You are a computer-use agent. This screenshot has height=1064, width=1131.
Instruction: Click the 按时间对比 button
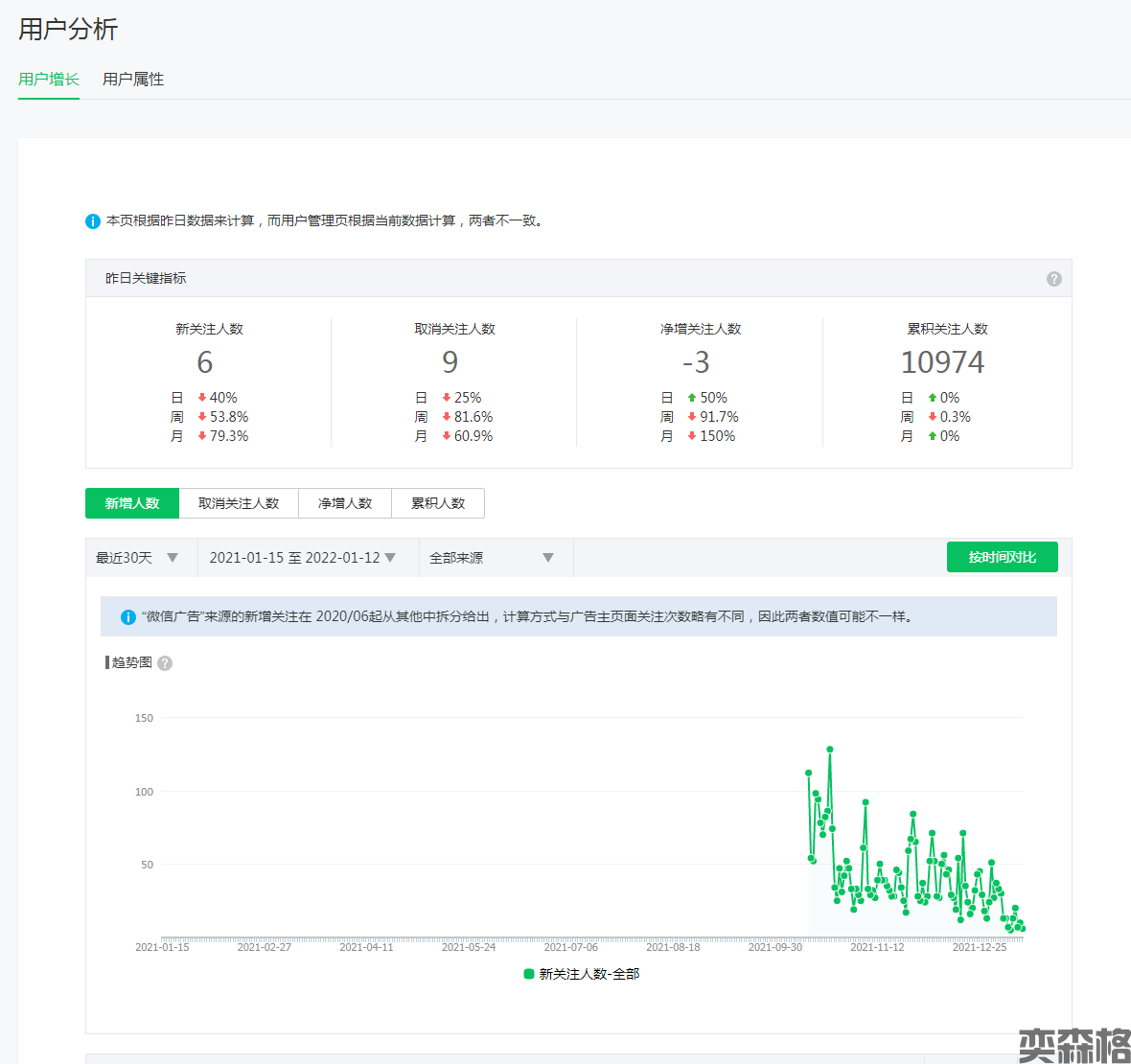[x=1002, y=557]
